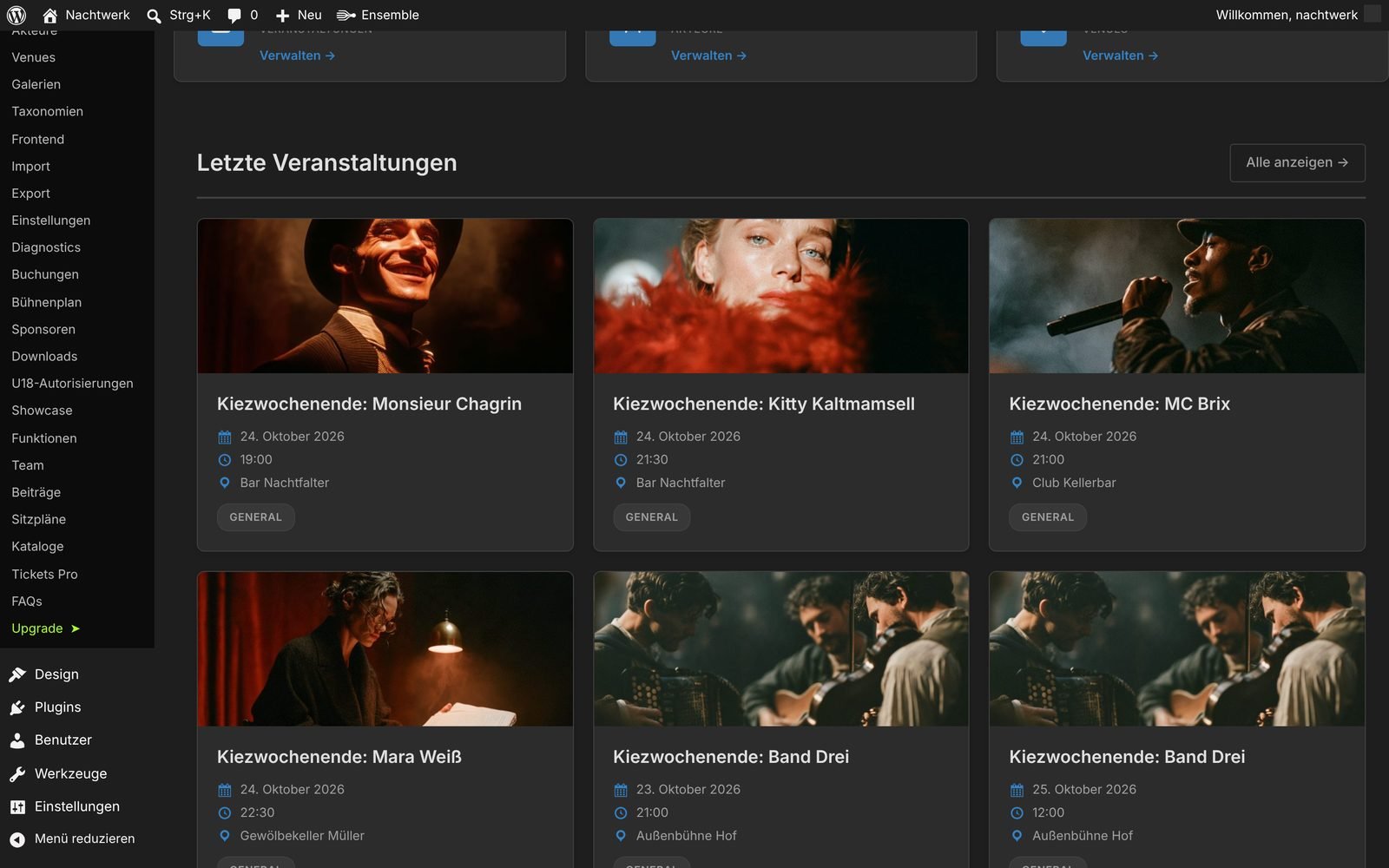This screenshot has width=1389, height=868.
Task: Click Verwalten link in the right top card
Action: (x=1120, y=56)
